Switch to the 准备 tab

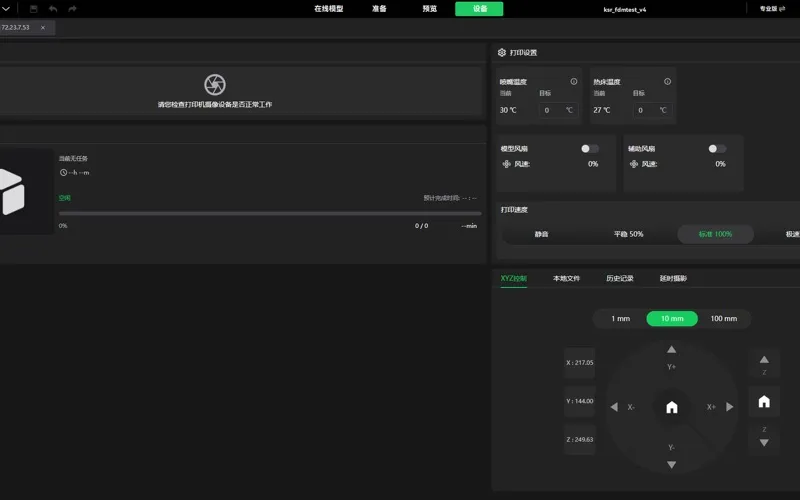pos(379,9)
